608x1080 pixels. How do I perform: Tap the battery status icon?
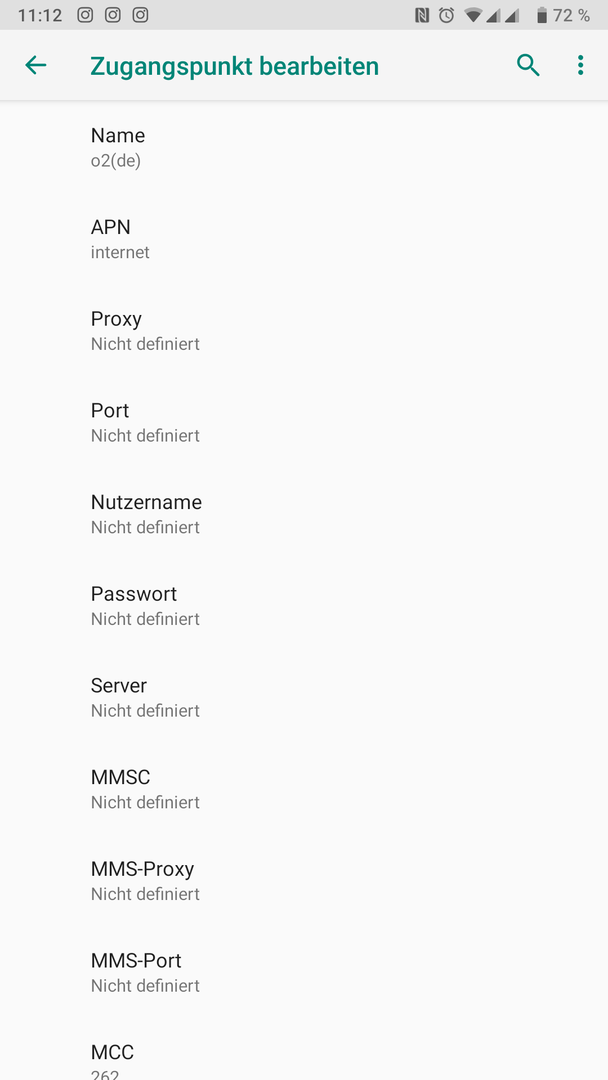pos(542,15)
